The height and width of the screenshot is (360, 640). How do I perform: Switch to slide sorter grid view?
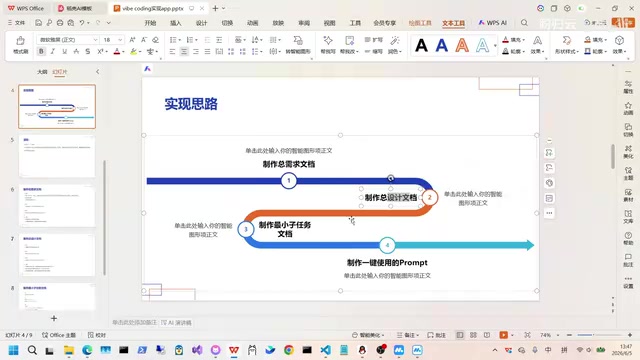tap(473, 335)
